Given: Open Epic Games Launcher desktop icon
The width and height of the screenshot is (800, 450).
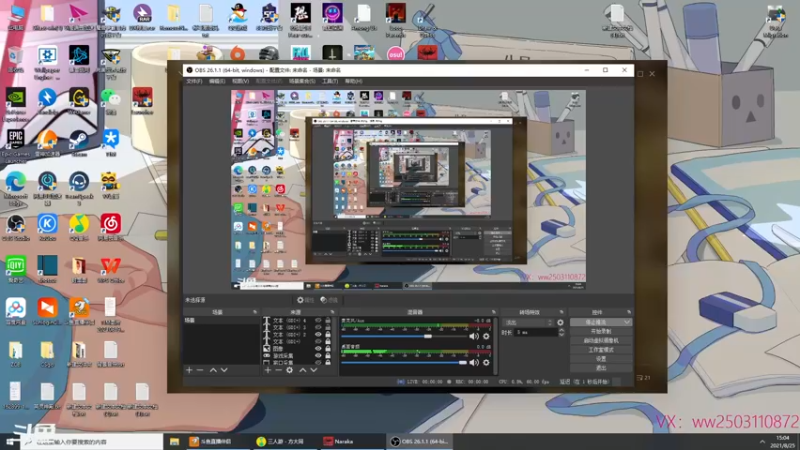Looking at the screenshot, I should pyautogui.click(x=15, y=145).
